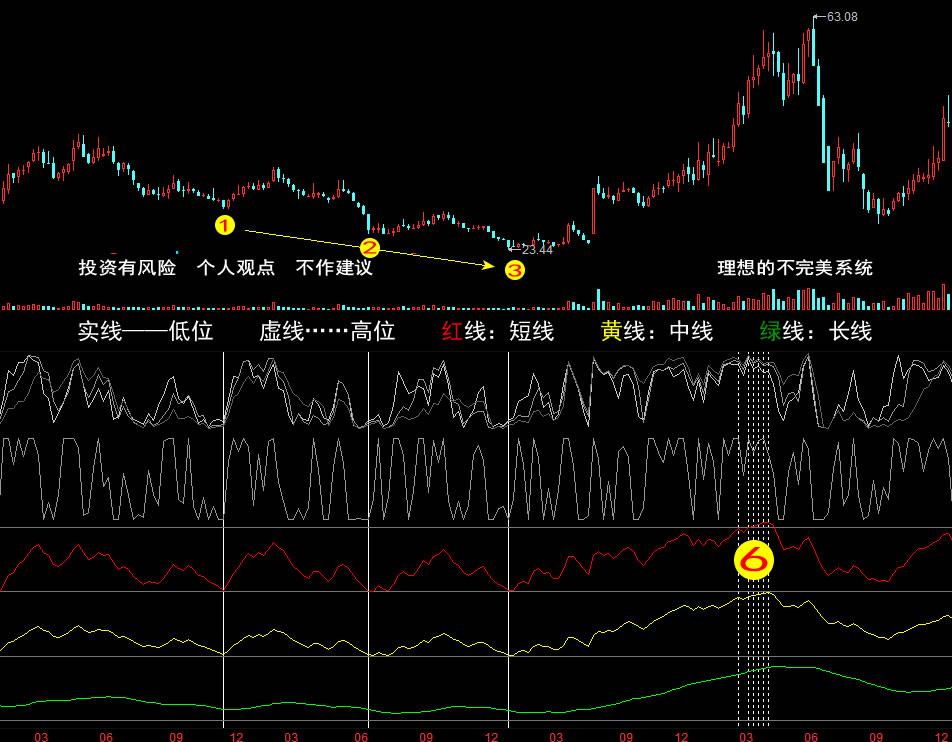This screenshot has width=952, height=742.
Task: Select the large yellow marker numbered 6
Action: (x=754, y=561)
